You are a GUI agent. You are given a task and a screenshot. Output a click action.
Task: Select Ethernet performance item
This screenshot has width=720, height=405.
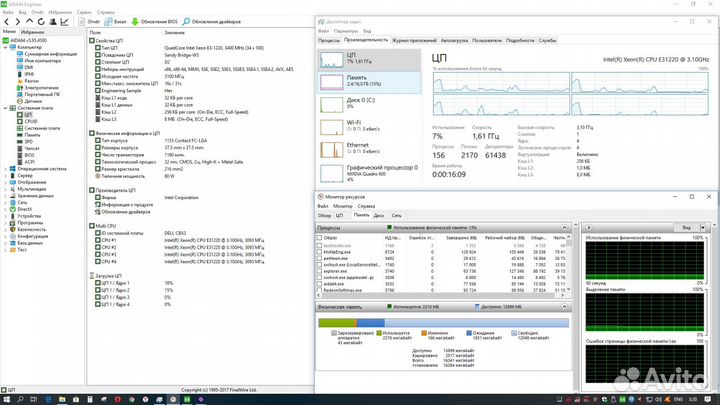pyautogui.click(x=370, y=150)
